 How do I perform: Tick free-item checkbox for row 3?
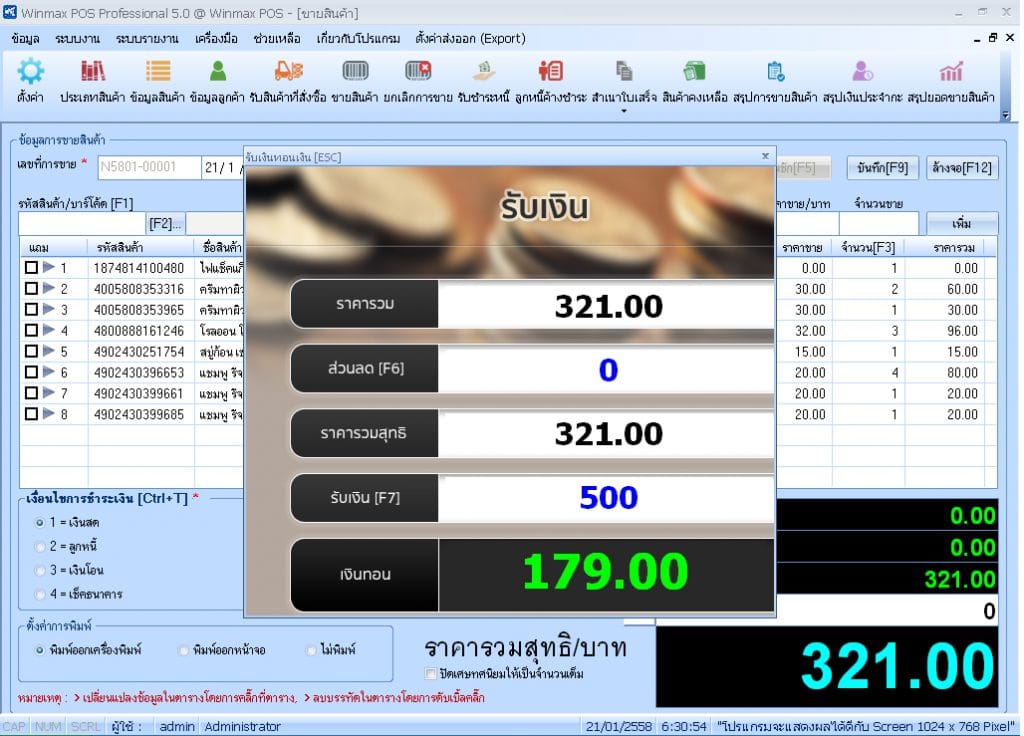(31, 309)
